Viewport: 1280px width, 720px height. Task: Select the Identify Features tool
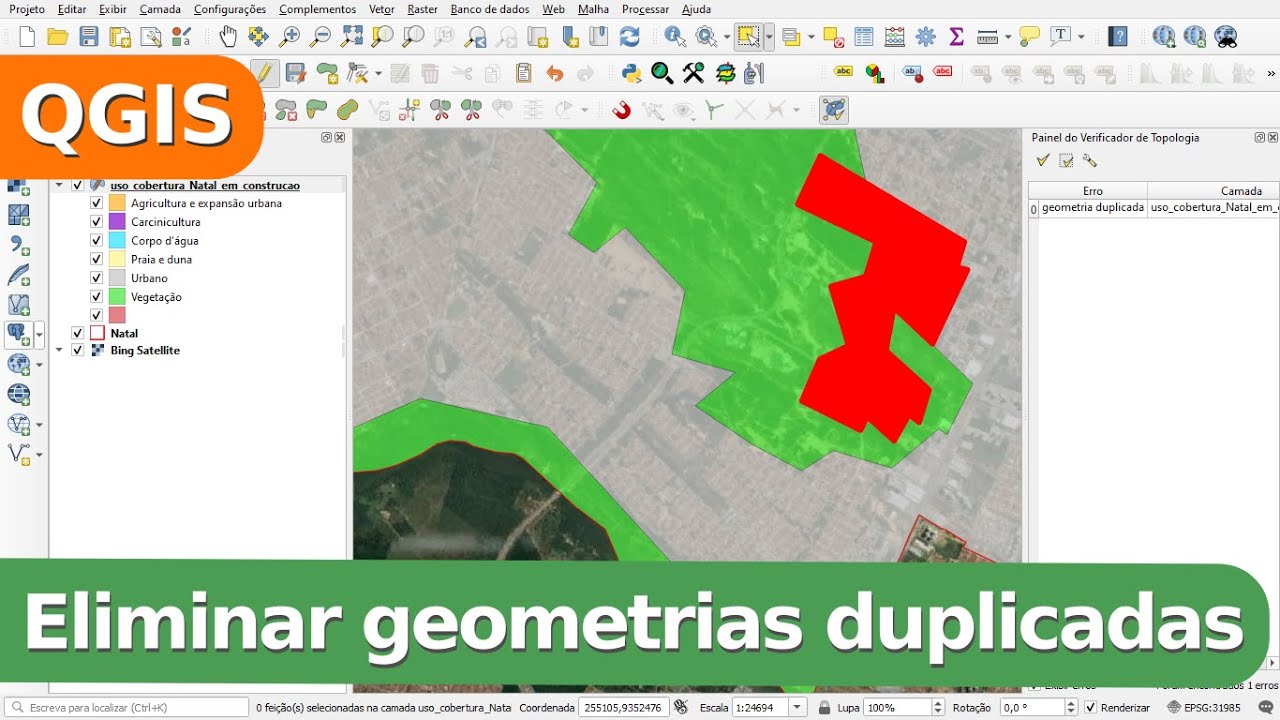676,37
